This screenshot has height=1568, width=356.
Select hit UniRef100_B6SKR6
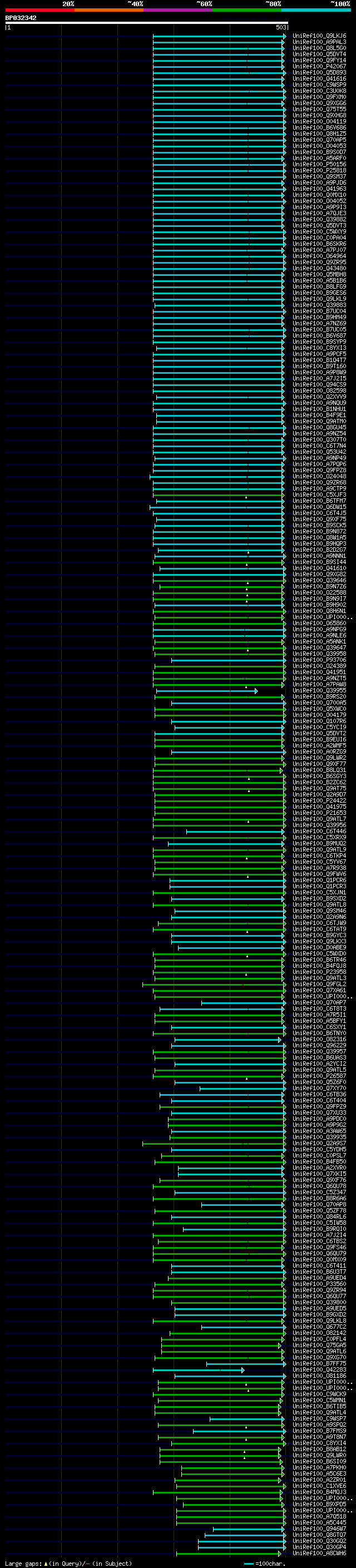319,244
